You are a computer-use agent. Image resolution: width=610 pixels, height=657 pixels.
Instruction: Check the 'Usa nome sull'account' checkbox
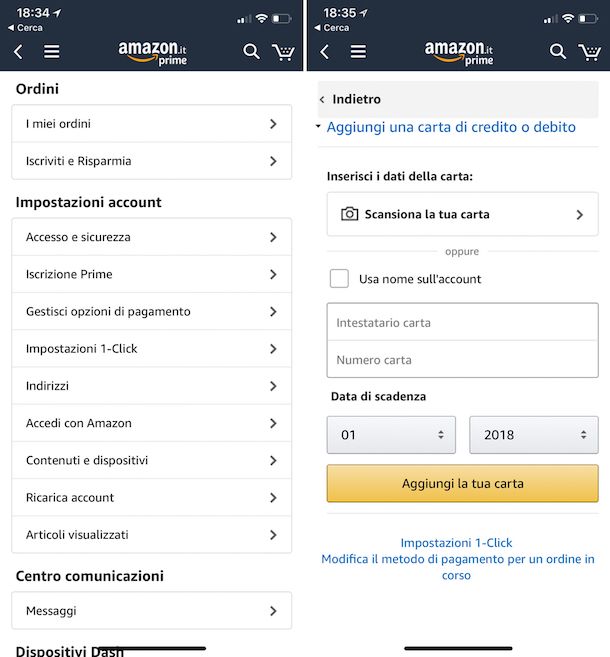pos(340,279)
